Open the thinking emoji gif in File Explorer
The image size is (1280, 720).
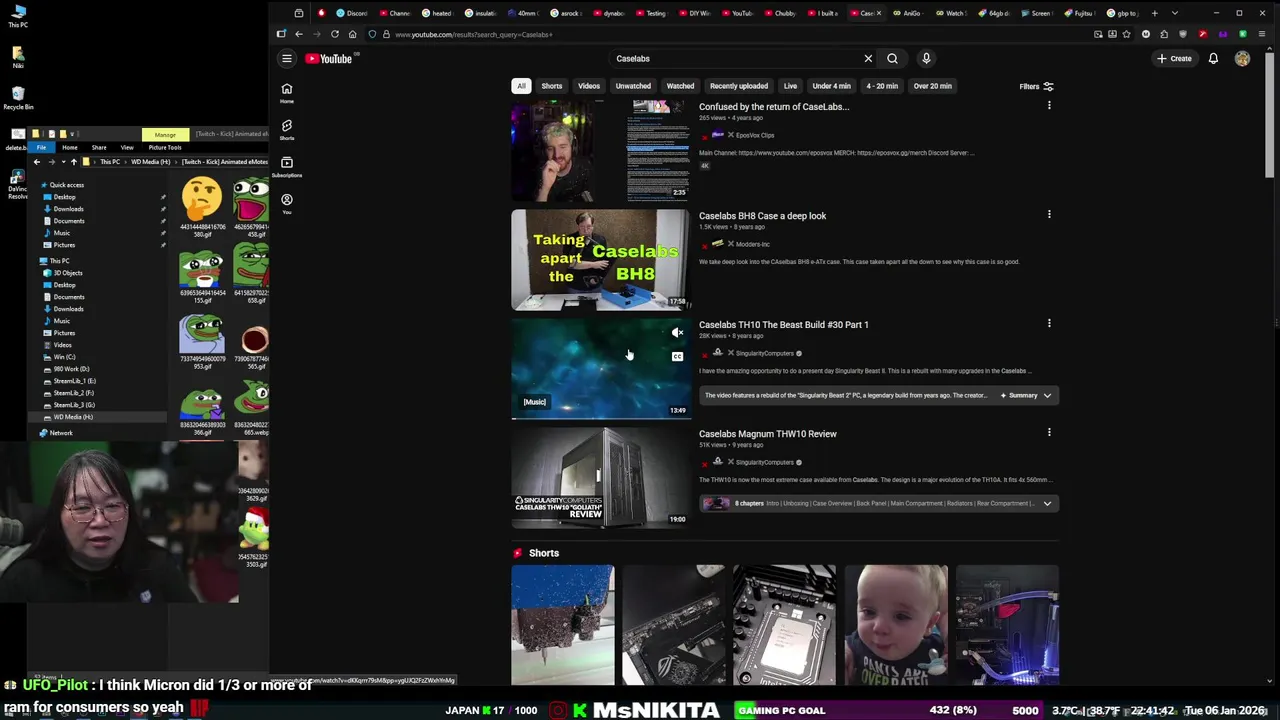202,207
